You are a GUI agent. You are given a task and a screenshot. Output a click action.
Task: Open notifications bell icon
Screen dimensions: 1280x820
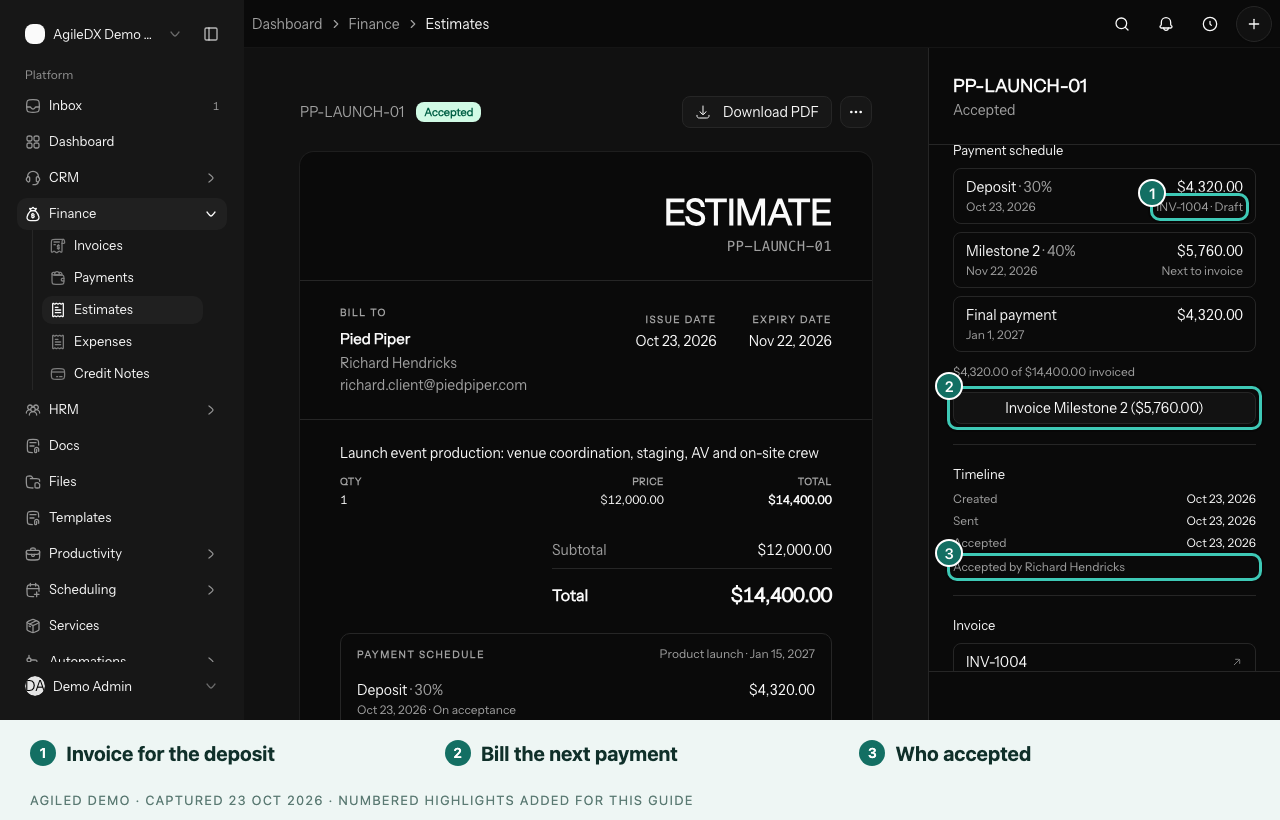click(1166, 24)
